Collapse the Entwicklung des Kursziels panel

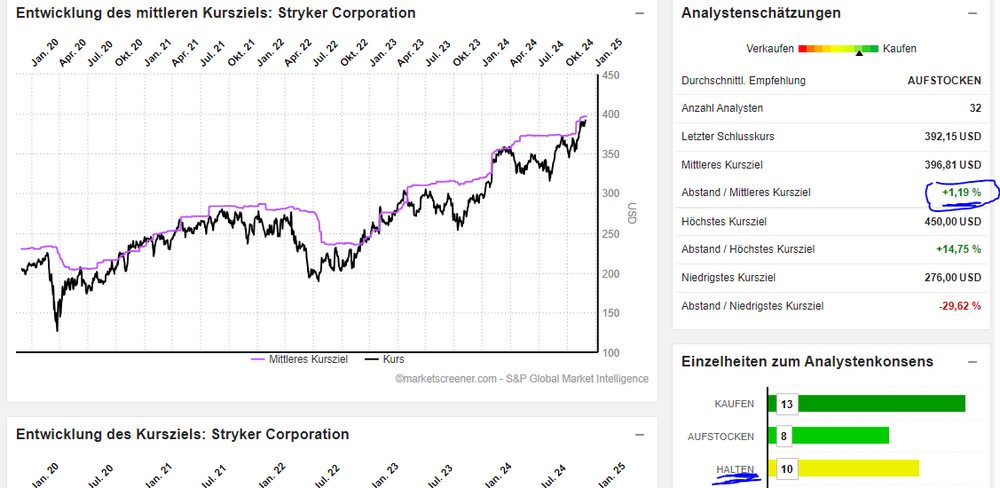(x=640, y=435)
